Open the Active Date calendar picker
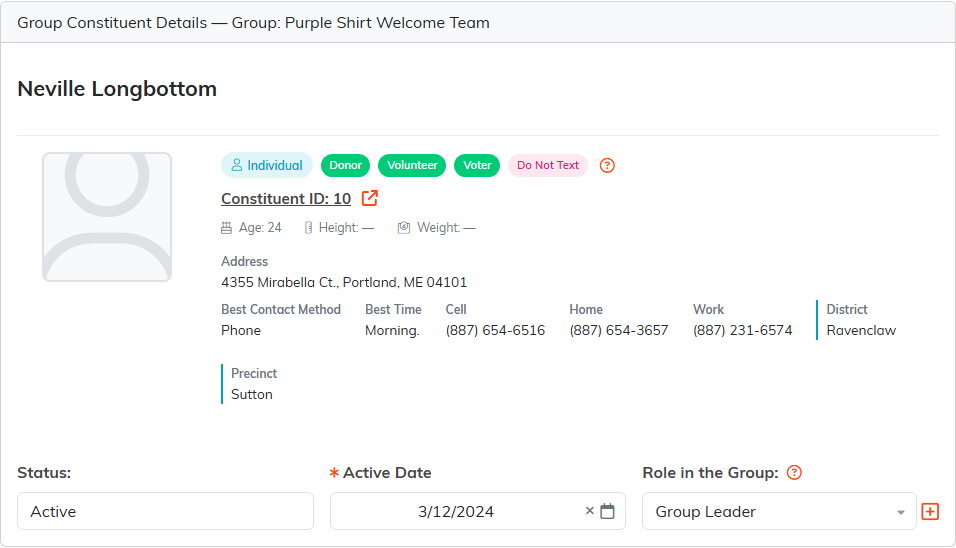The image size is (956, 548). point(607,511)
